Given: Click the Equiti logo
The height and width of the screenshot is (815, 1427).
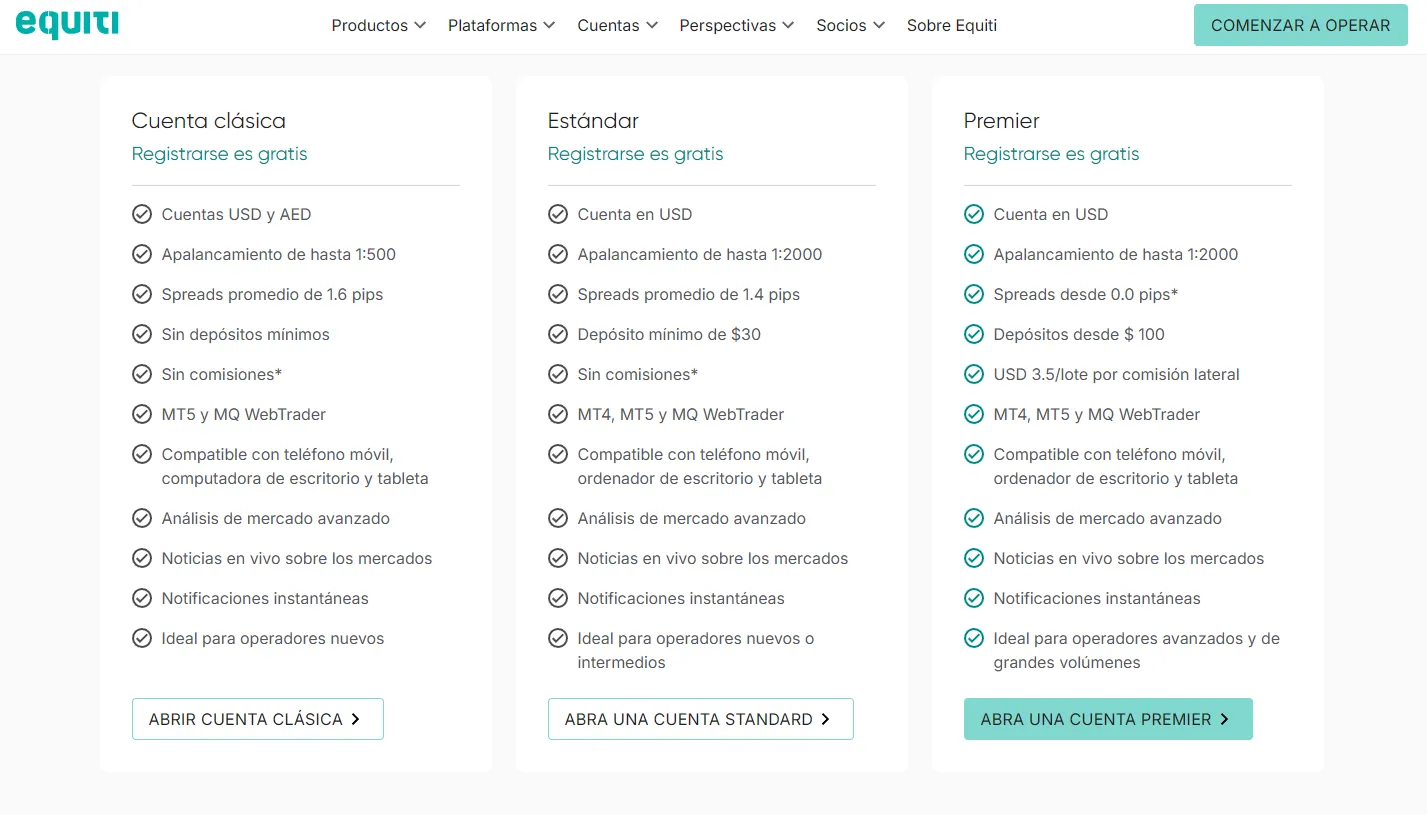Looking at the screenshot, I should click(x=67, y=24).
